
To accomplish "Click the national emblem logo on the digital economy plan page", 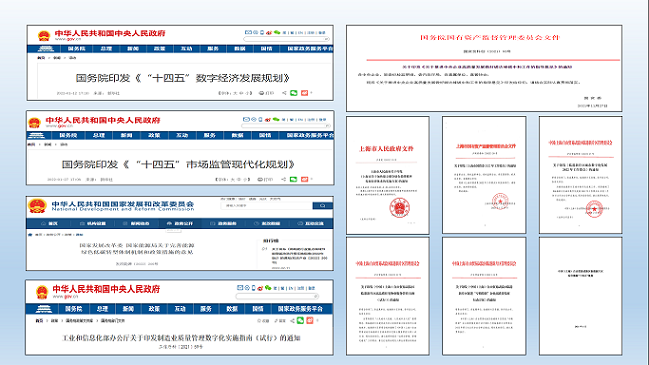I will point(44,36).
